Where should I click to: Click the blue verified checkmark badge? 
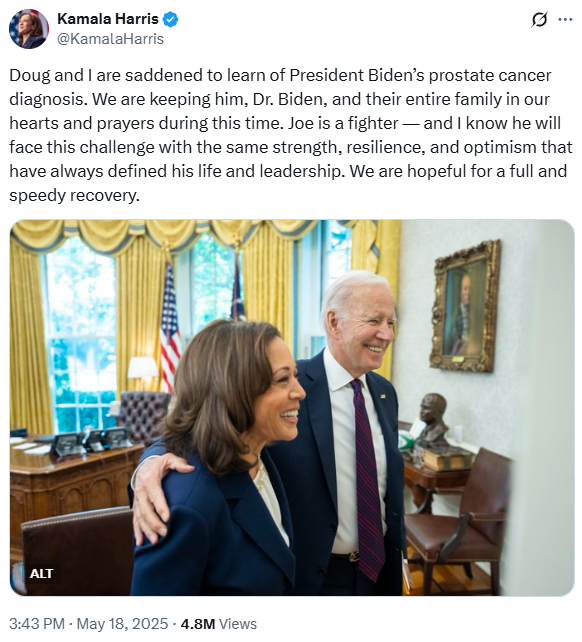tap(170, 19)
